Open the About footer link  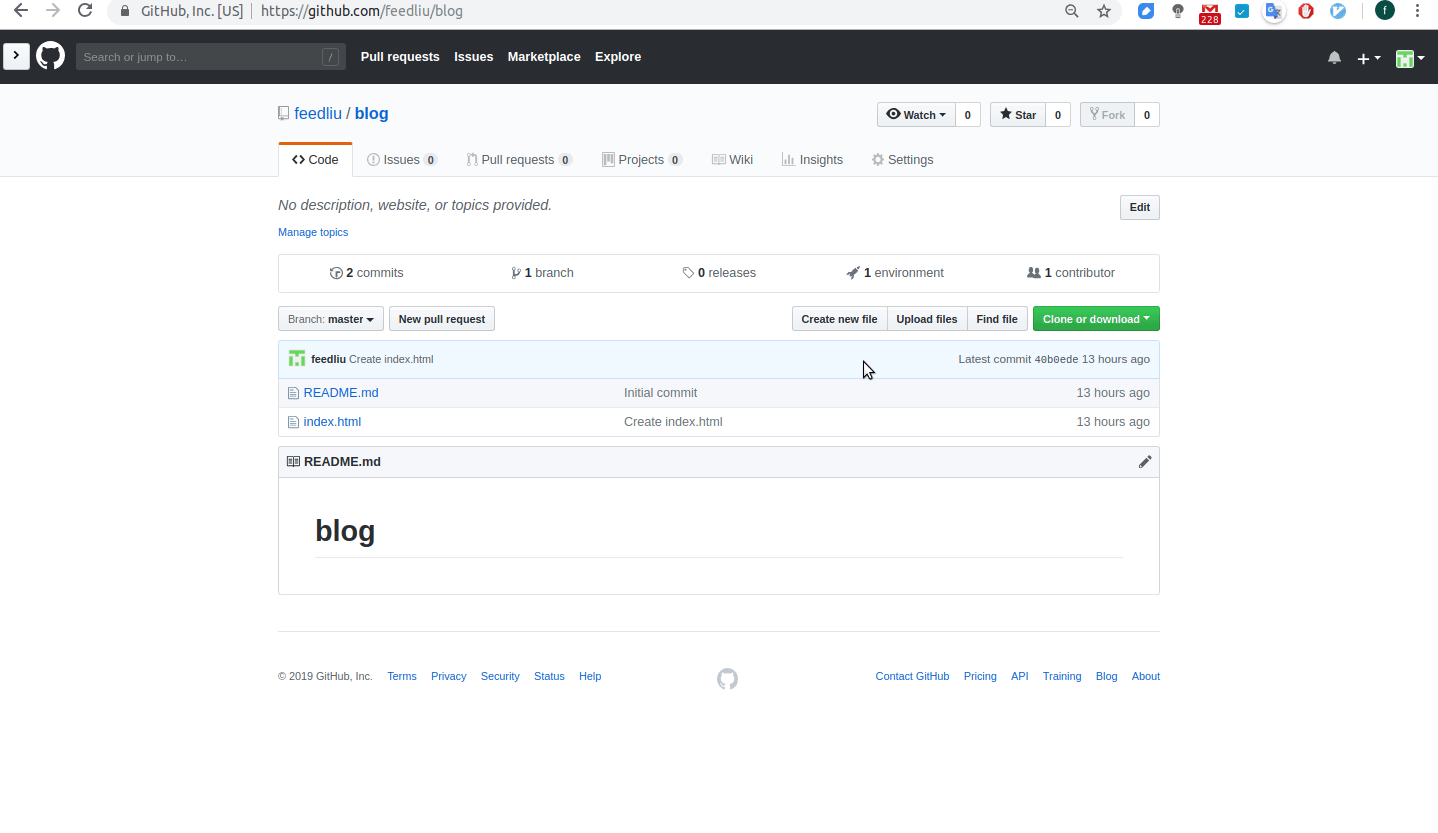[x=1146, y=677]
